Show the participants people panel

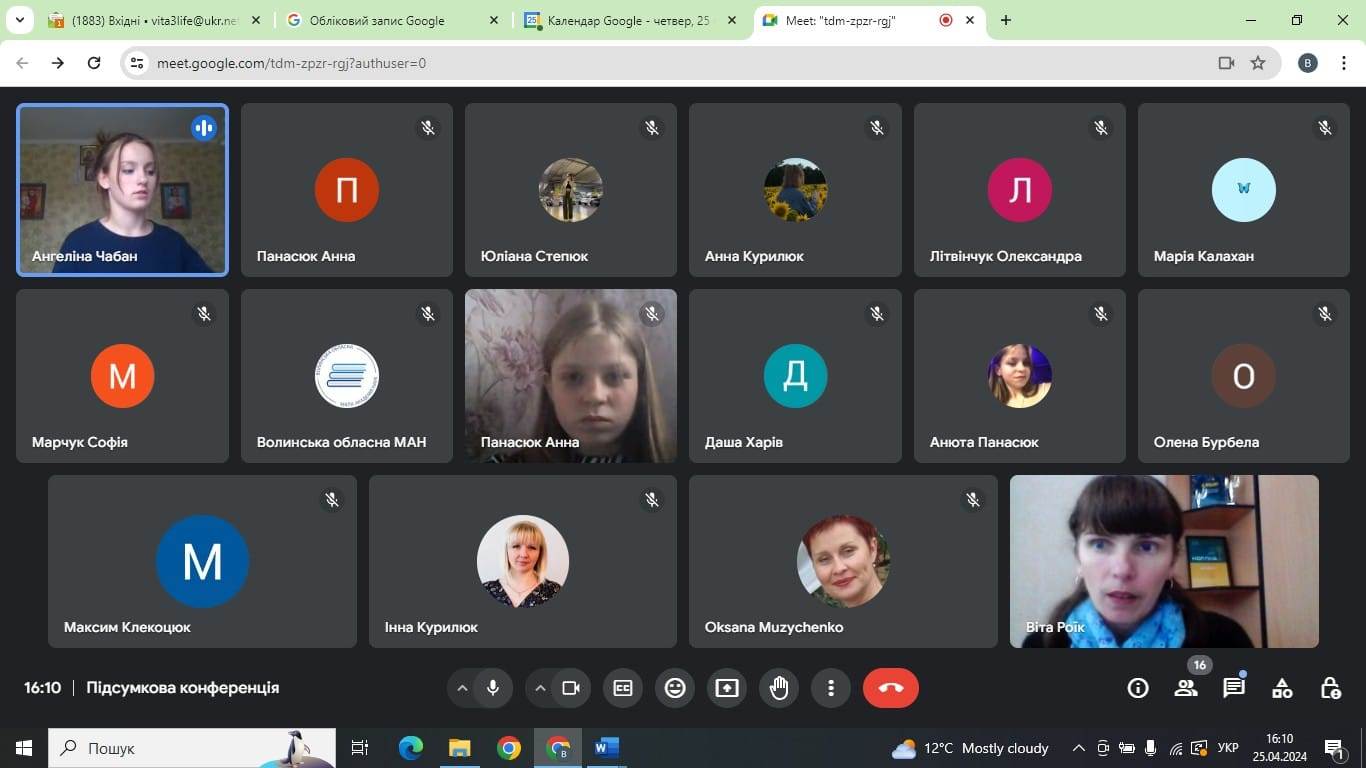pos(1186,688)
